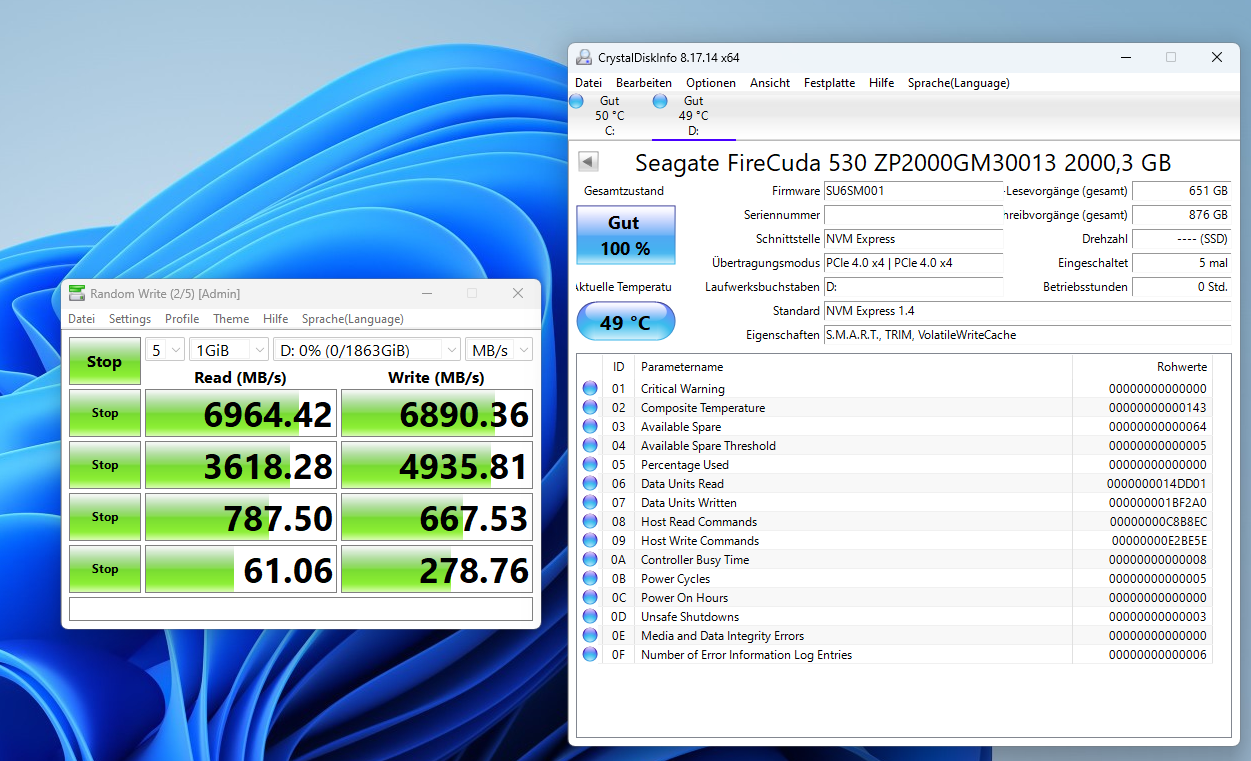Click the status orb for Available Spare row
This screenshot has width=1251, height=761.
(x=590, y=426)
